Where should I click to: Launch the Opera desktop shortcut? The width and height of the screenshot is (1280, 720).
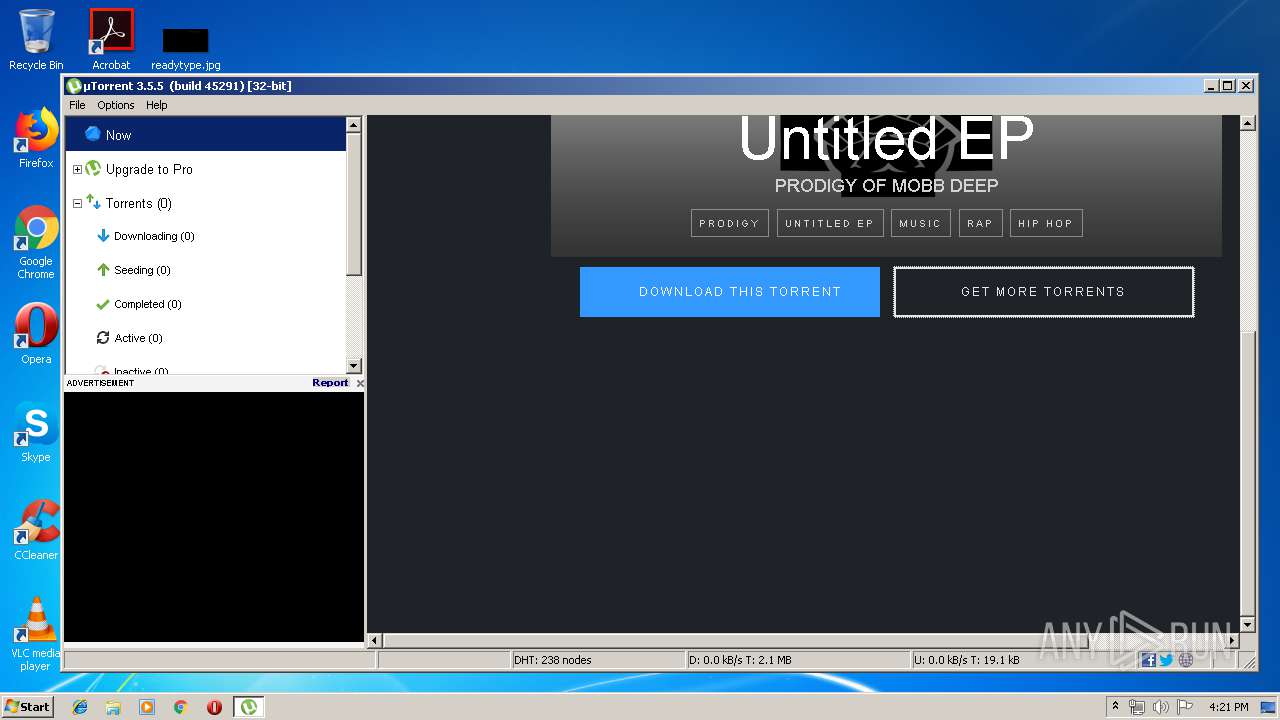point(36,334)
